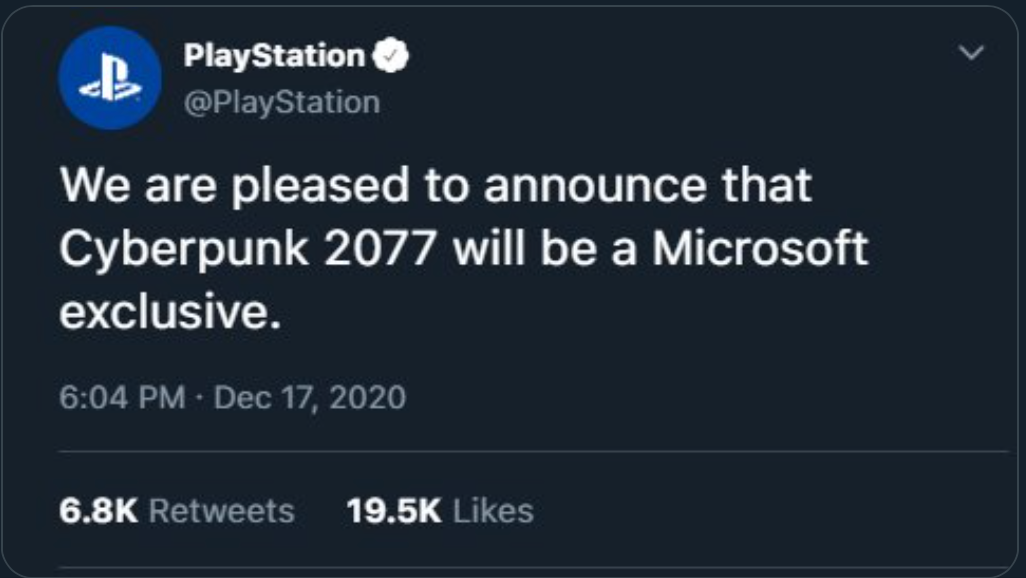Image resolution: width=1026 pixels, height=578 pixels.
Task: Click the @PlayStation handle
Action: pyautogui.click(x=282, y=103)
